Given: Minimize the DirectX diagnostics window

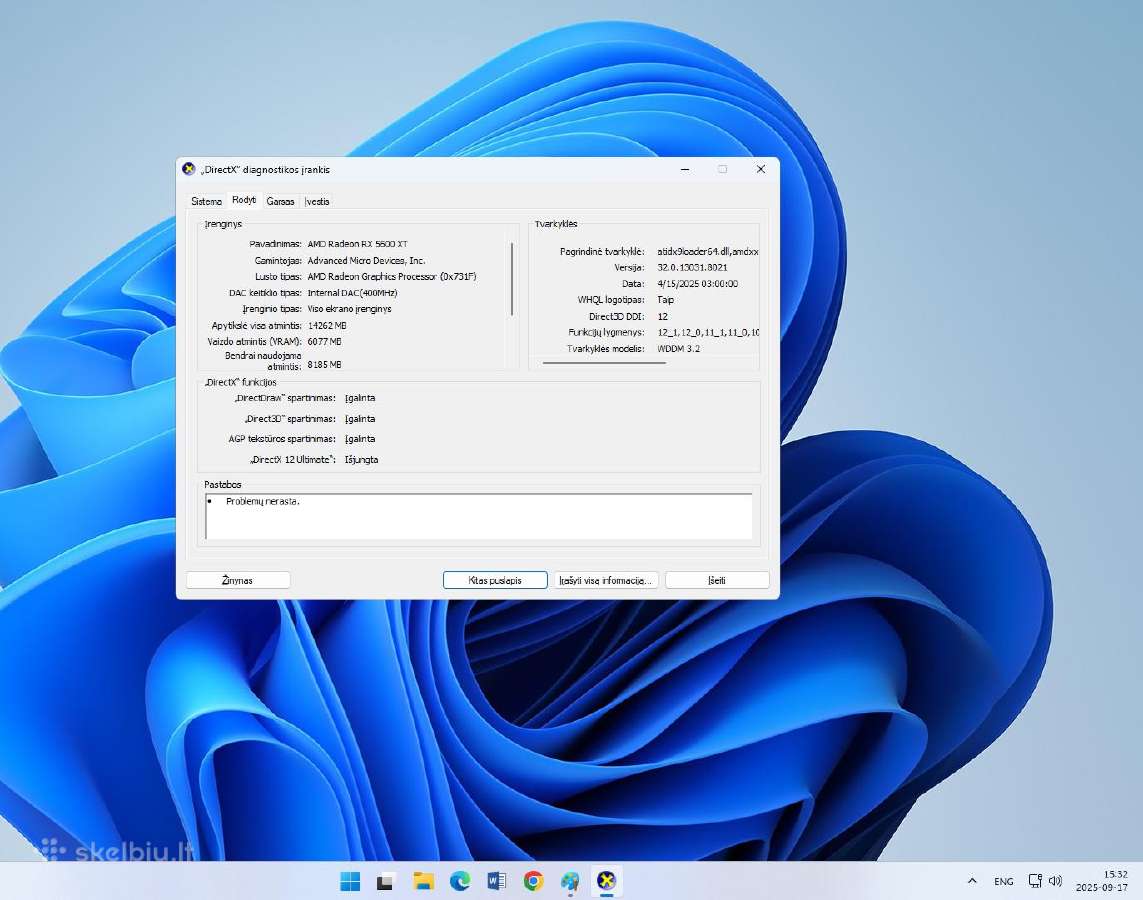Looking at the screenshot, I should click(684, 169).
